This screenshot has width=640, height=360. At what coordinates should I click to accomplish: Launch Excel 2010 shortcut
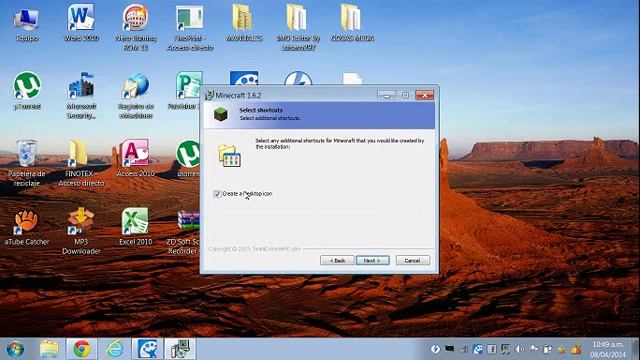coord(136,227)
